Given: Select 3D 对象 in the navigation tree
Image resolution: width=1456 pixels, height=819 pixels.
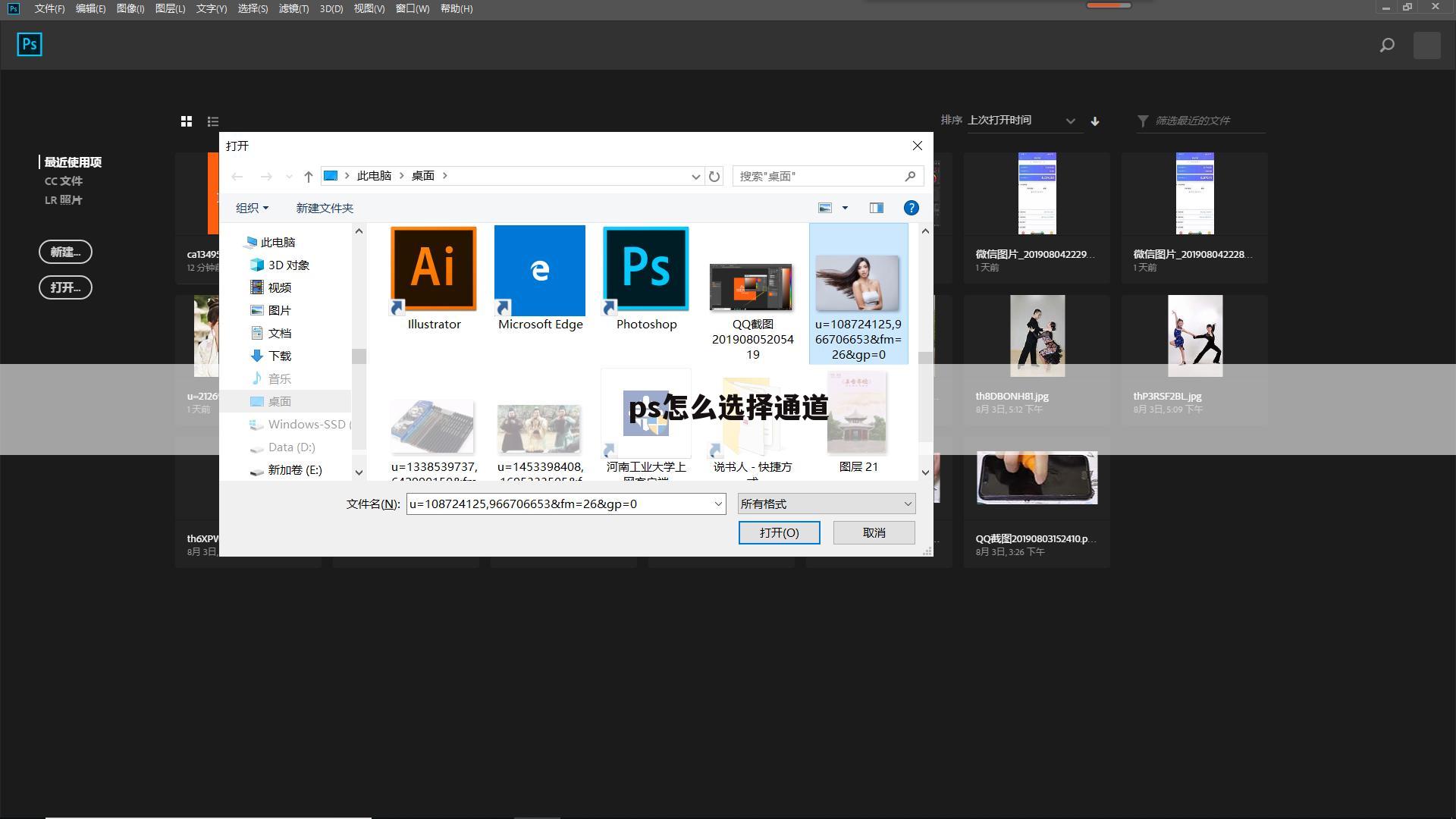Looking at the screenshot, I should pos(288,265).
